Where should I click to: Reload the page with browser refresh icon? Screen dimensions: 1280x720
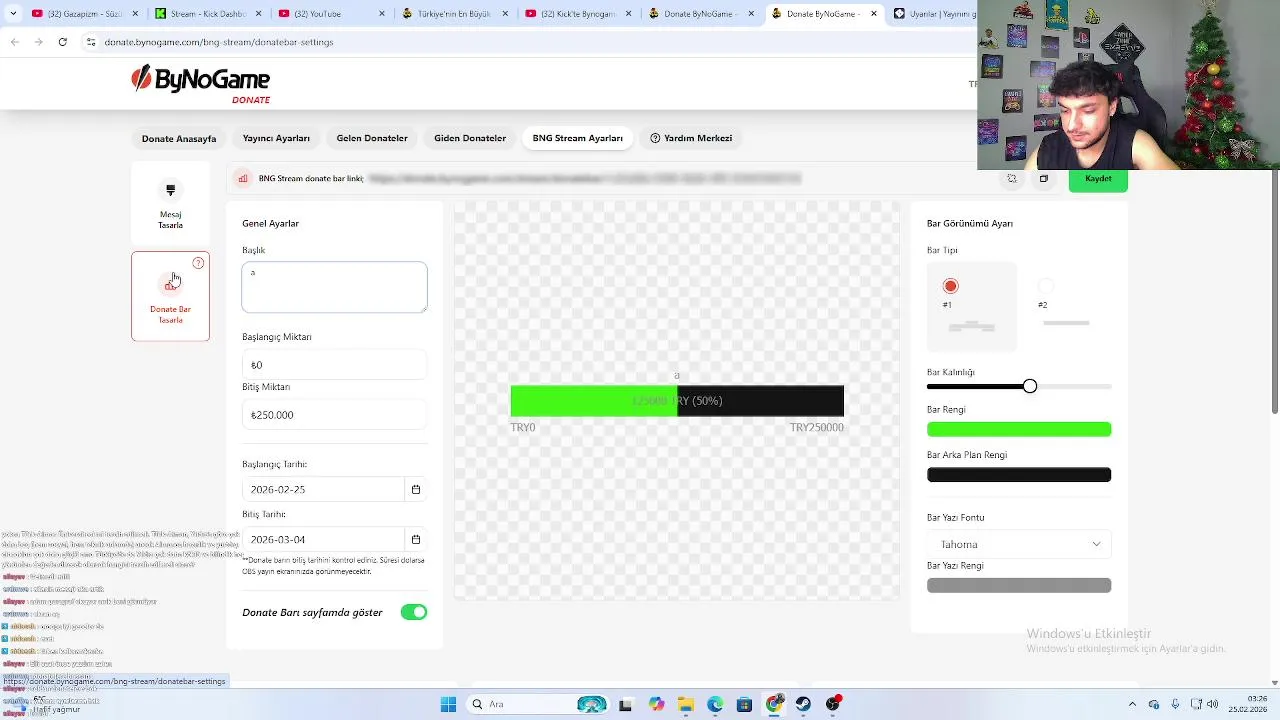(63, 42)
